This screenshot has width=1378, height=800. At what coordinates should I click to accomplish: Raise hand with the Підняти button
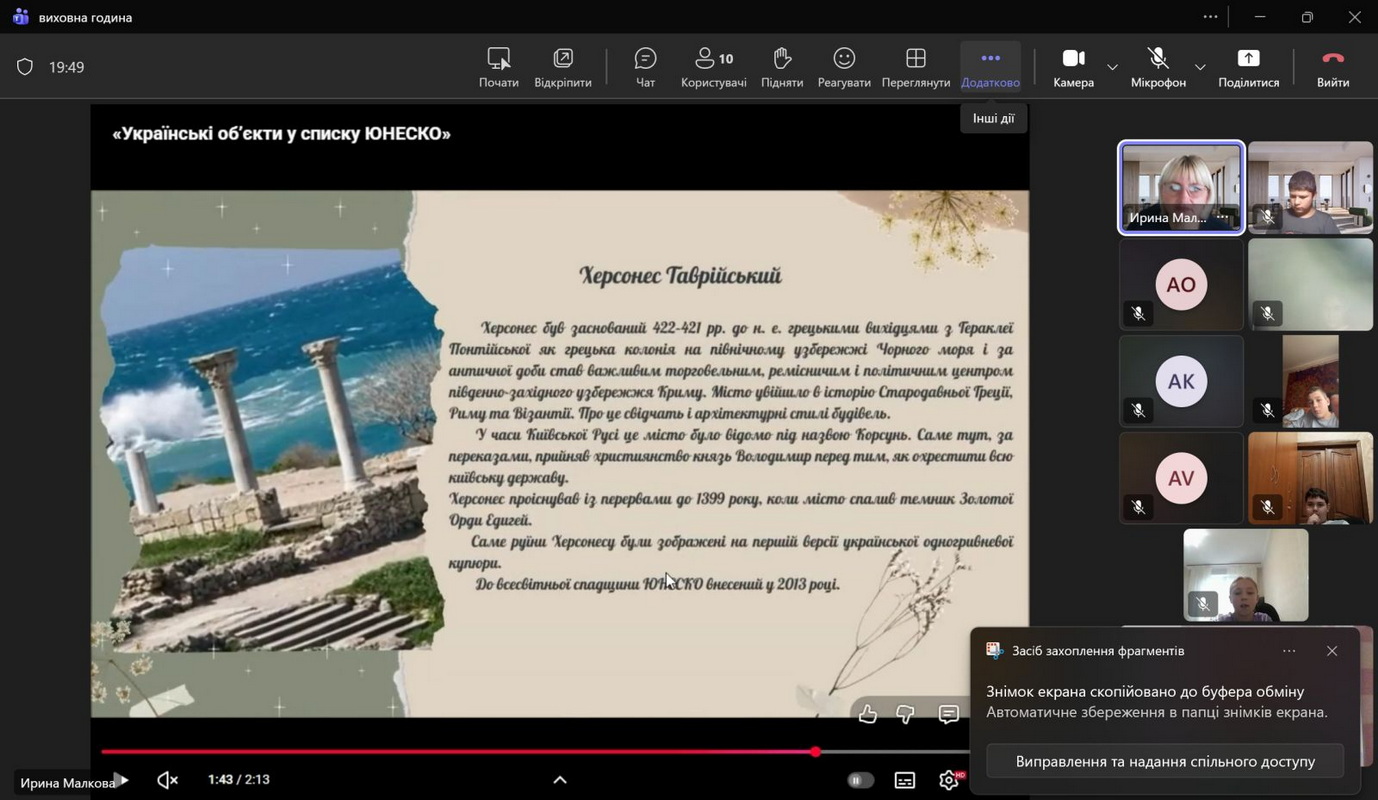coord(781,67)
